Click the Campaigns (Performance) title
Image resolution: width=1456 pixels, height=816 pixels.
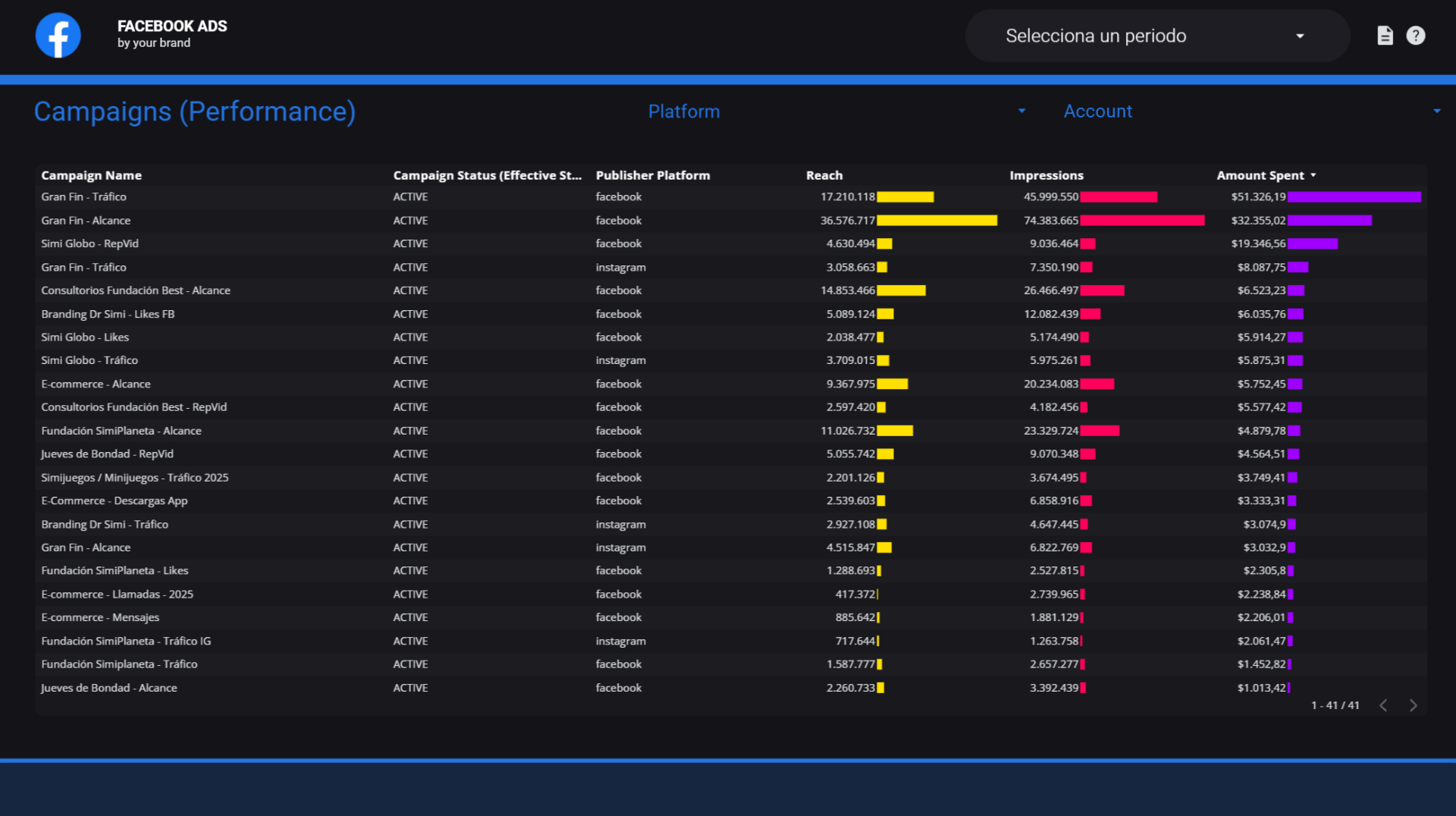pos(195,111)
